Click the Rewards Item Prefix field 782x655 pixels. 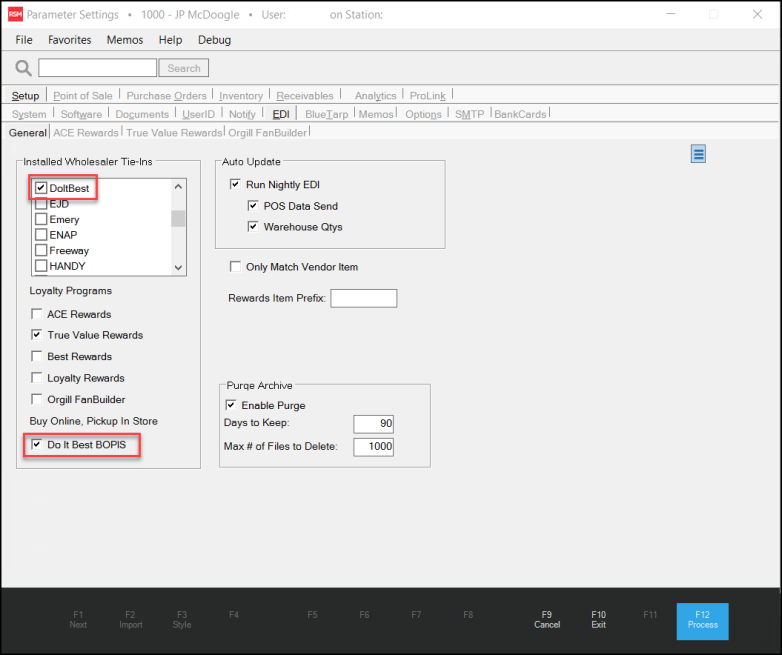(x=363, y=298)
